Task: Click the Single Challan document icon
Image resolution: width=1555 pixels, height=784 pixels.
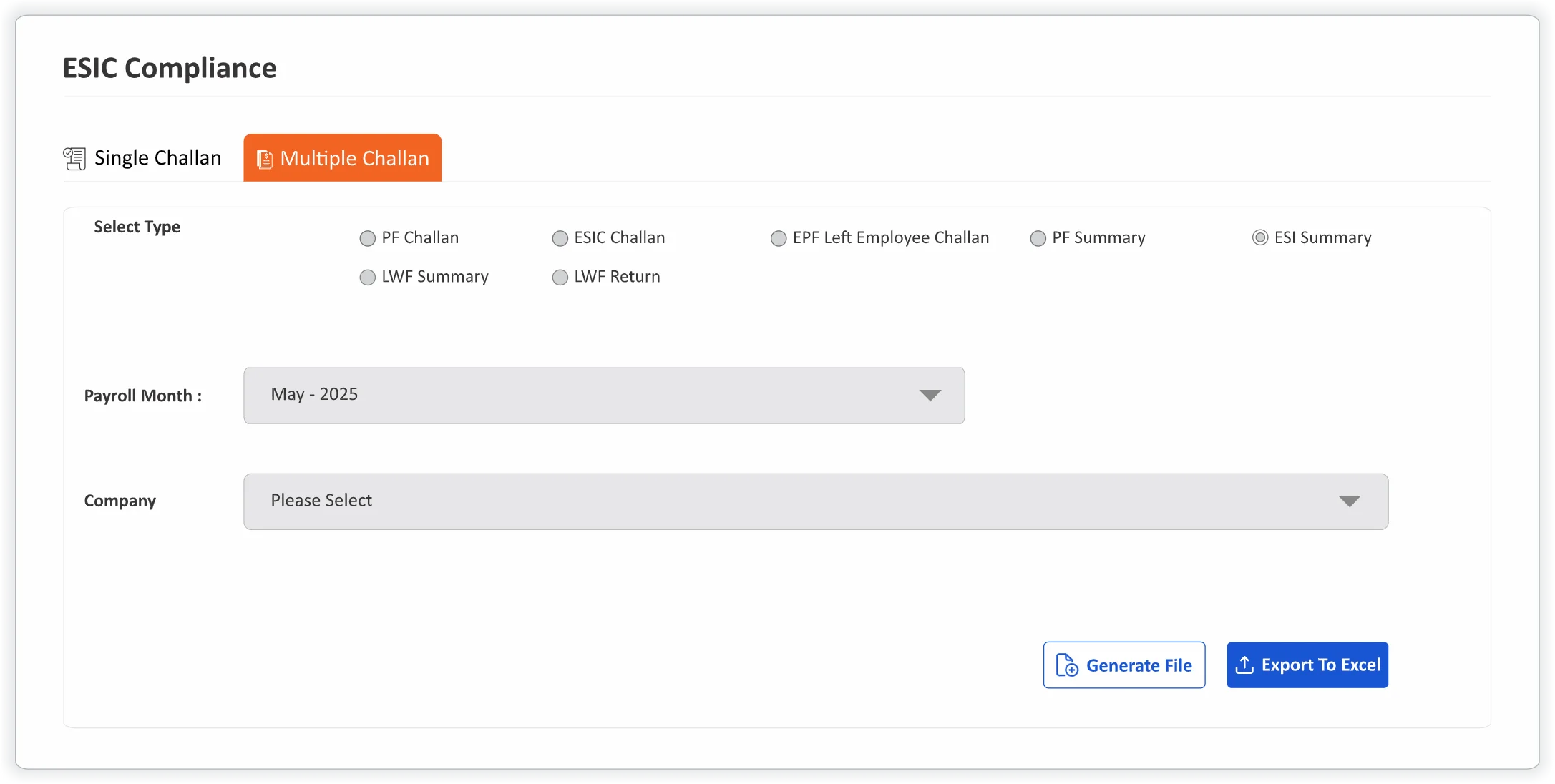Action: [x=74, y=158]
